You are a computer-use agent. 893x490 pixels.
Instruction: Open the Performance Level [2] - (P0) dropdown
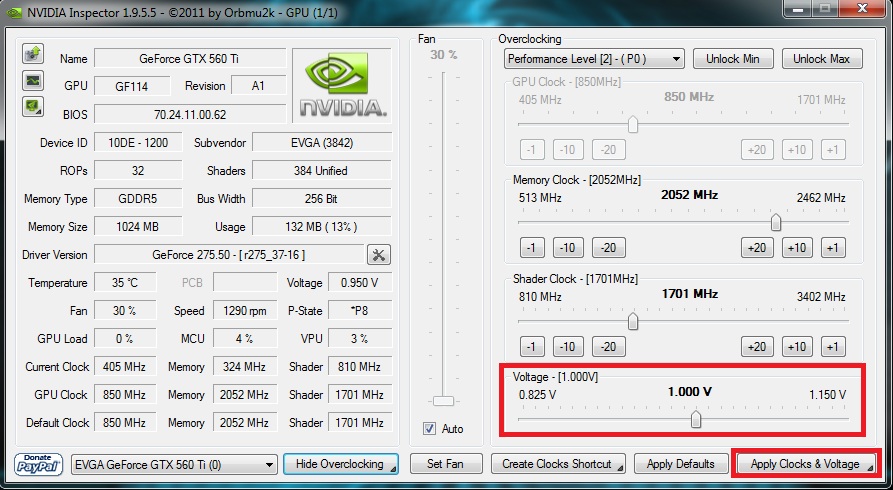point(594,59)
